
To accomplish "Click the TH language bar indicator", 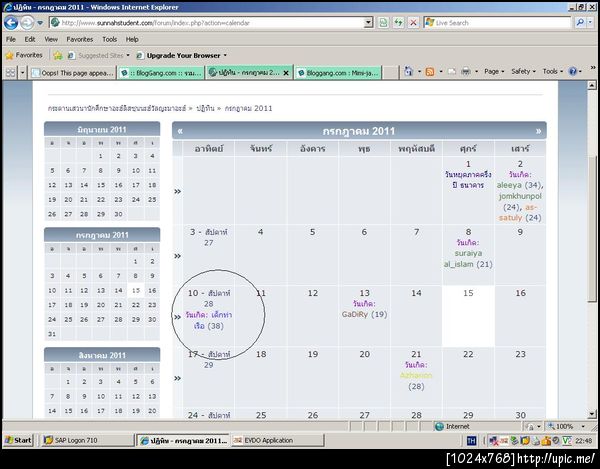I will click(472, 441).
